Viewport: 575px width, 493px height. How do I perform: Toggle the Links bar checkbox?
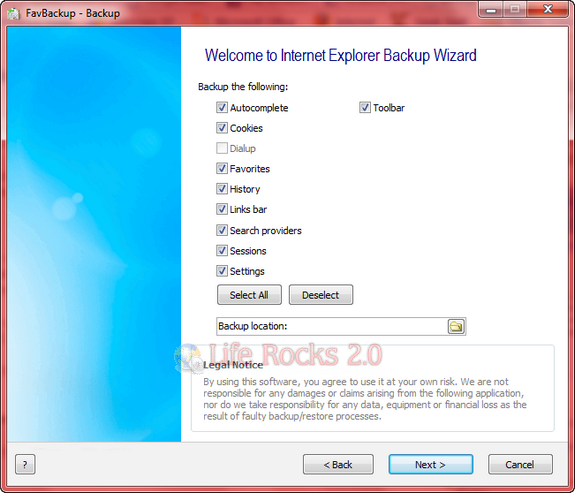221,209
